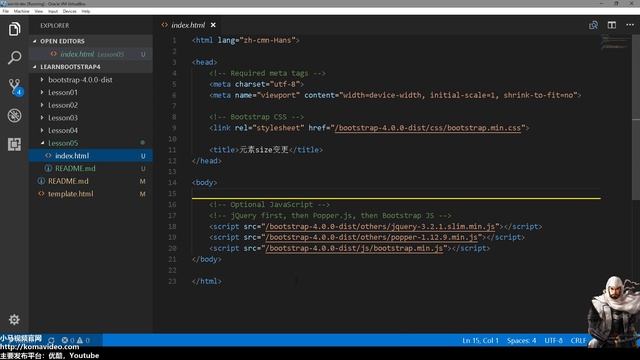
Task: Open the Source Control view icon
Action: (x=15, y=87)
